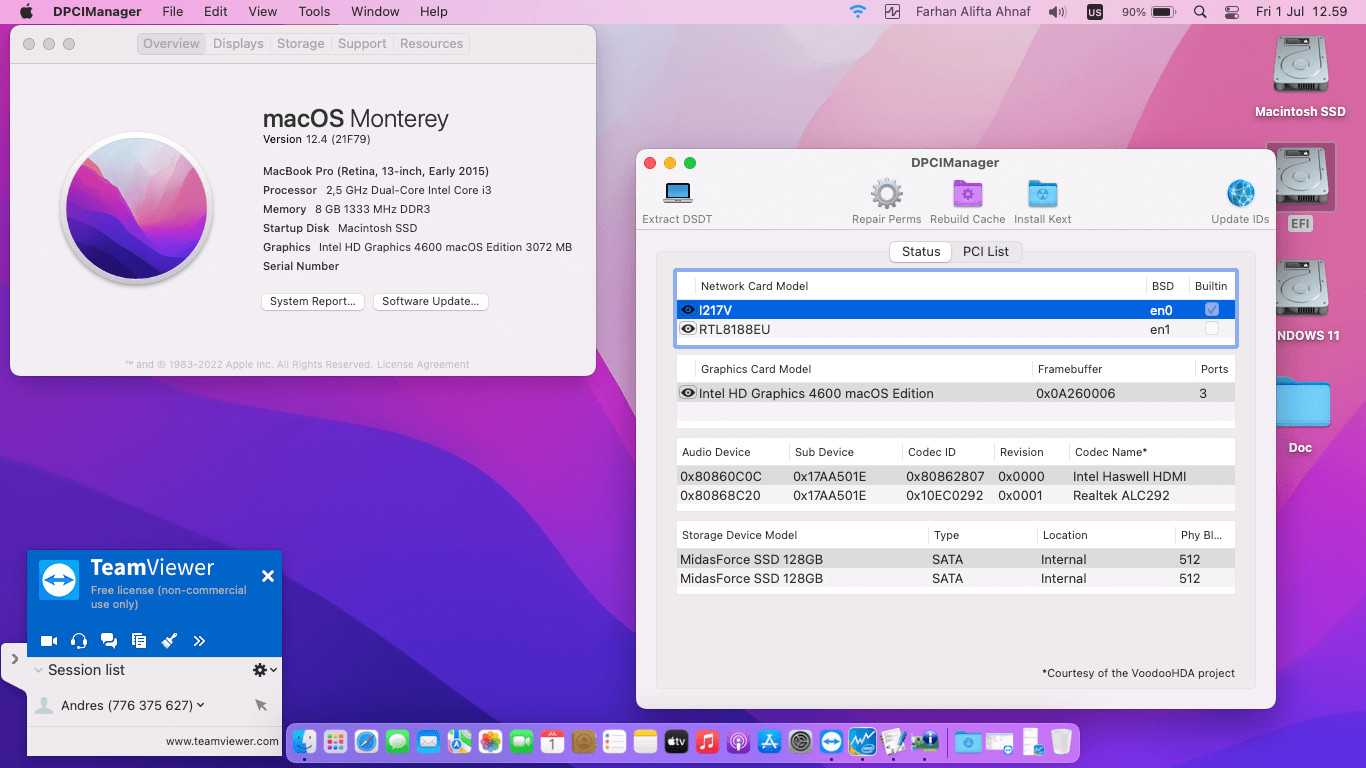
Task: Expand more TeamViewer toolbar options
Action: 199,641
